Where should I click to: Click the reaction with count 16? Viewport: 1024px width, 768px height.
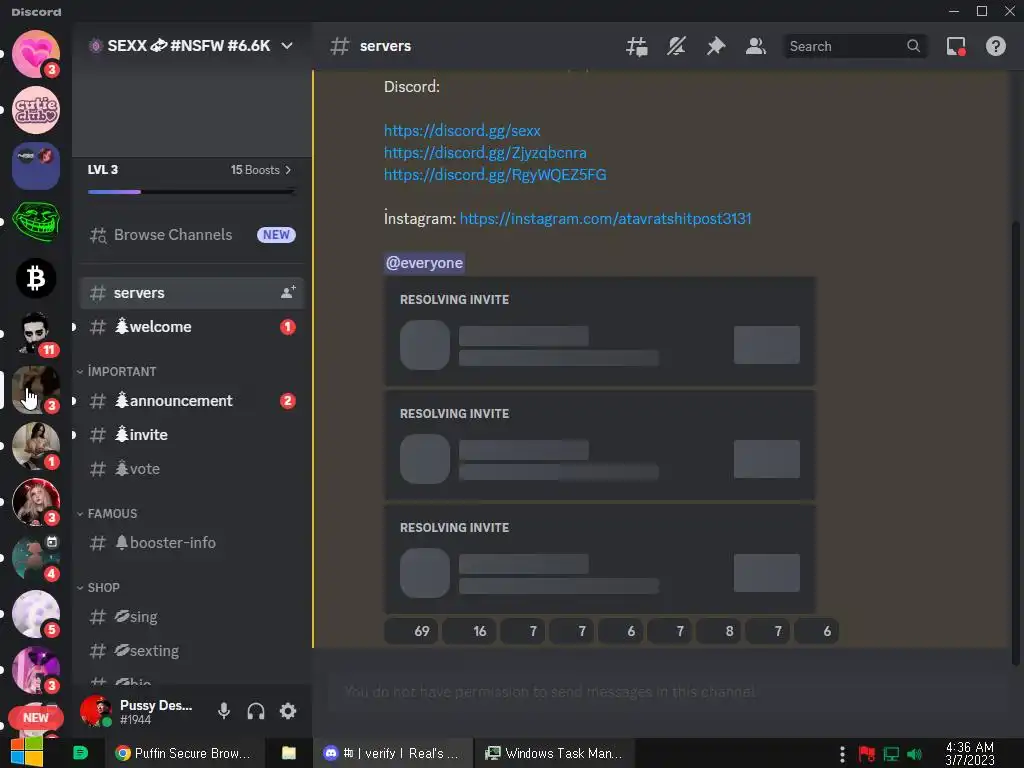point(469,632)
